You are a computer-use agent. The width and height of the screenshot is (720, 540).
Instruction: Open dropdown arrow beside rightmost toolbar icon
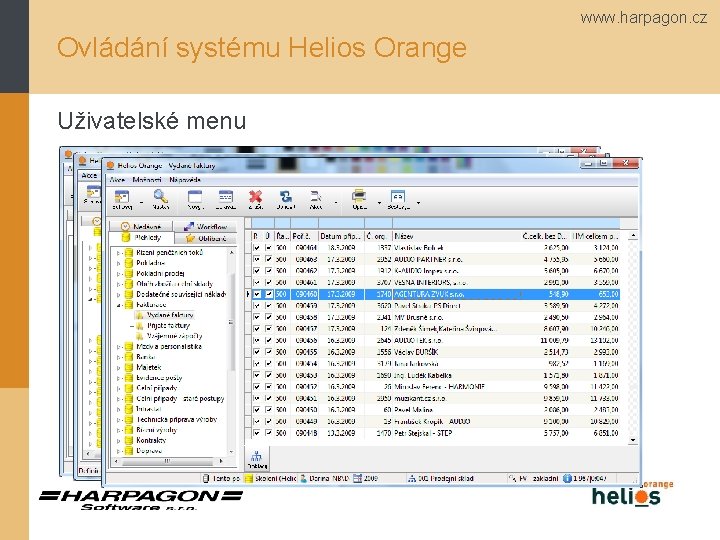point(418,202)
